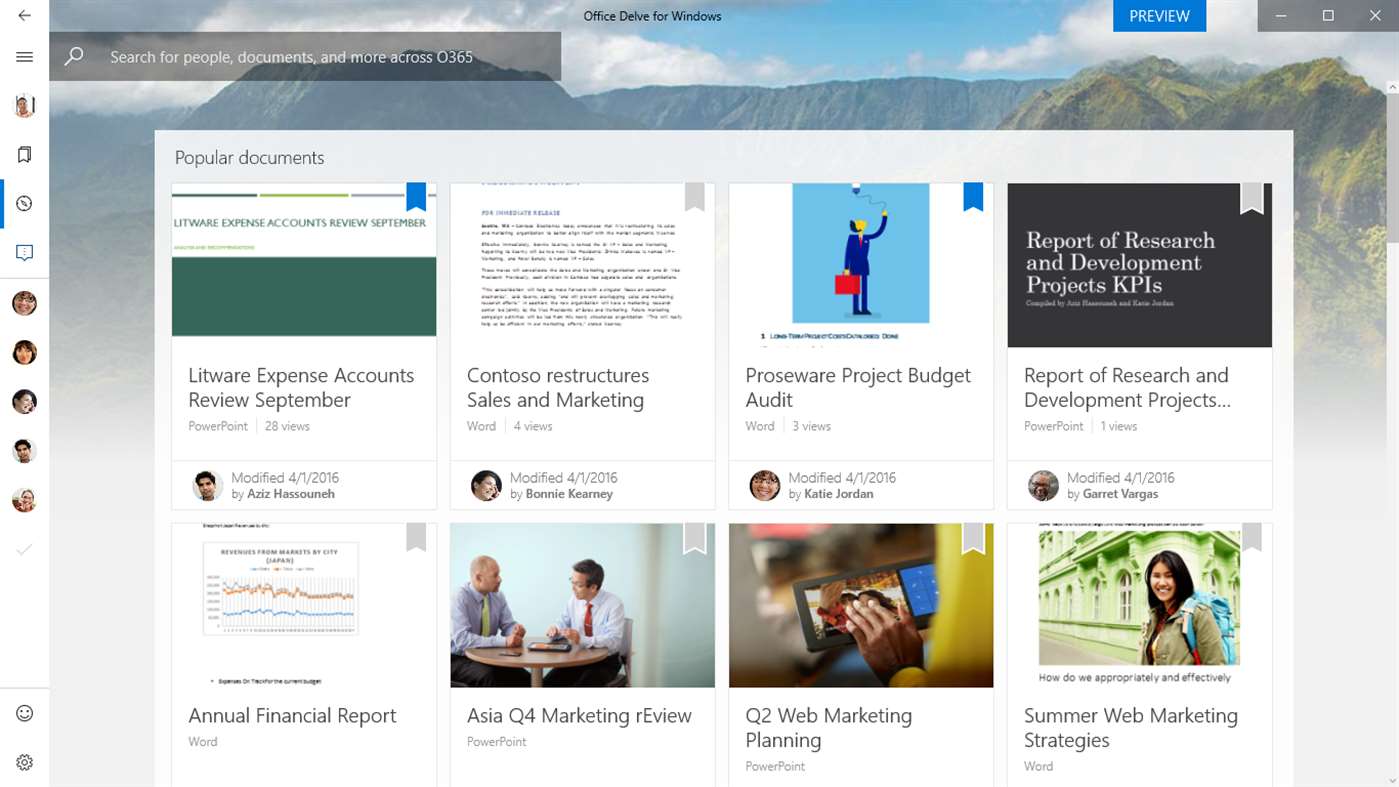
Task: Select fifth colleague avatar in sidebar
Action: tap(24, 500)
